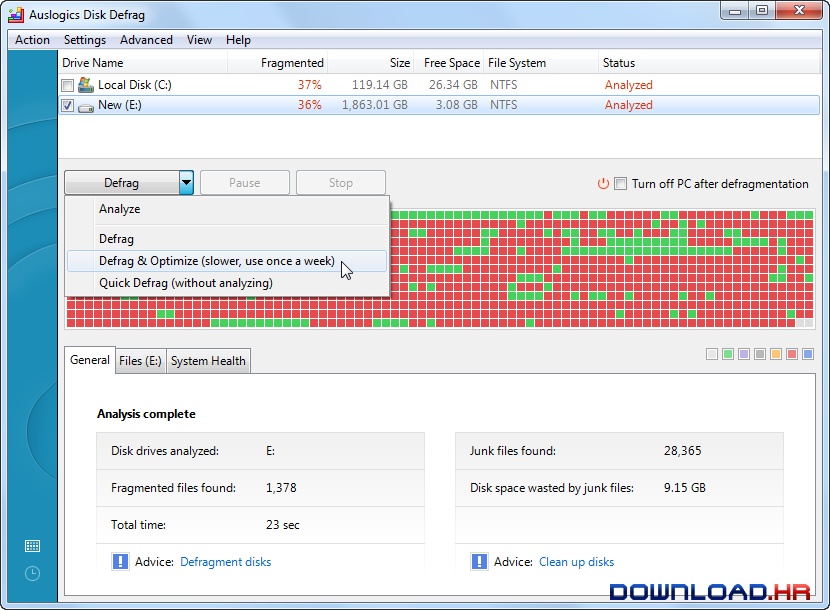Image resolution: width=830 pixels, height=610 pixels.
Task: Maximize the Auslogics Disk Defrag window
Action: (762, 11)
